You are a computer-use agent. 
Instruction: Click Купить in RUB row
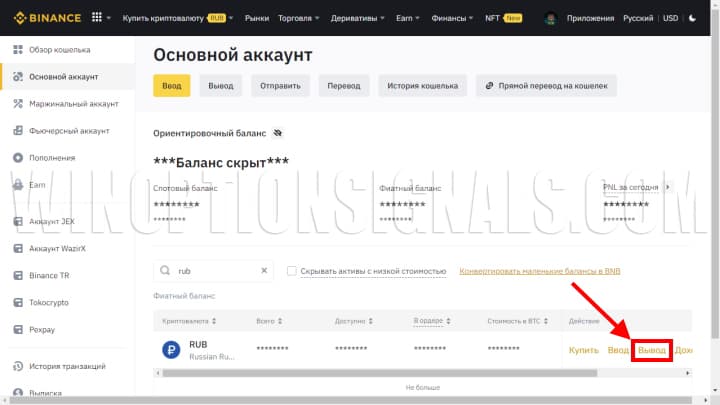pos(584,350)
